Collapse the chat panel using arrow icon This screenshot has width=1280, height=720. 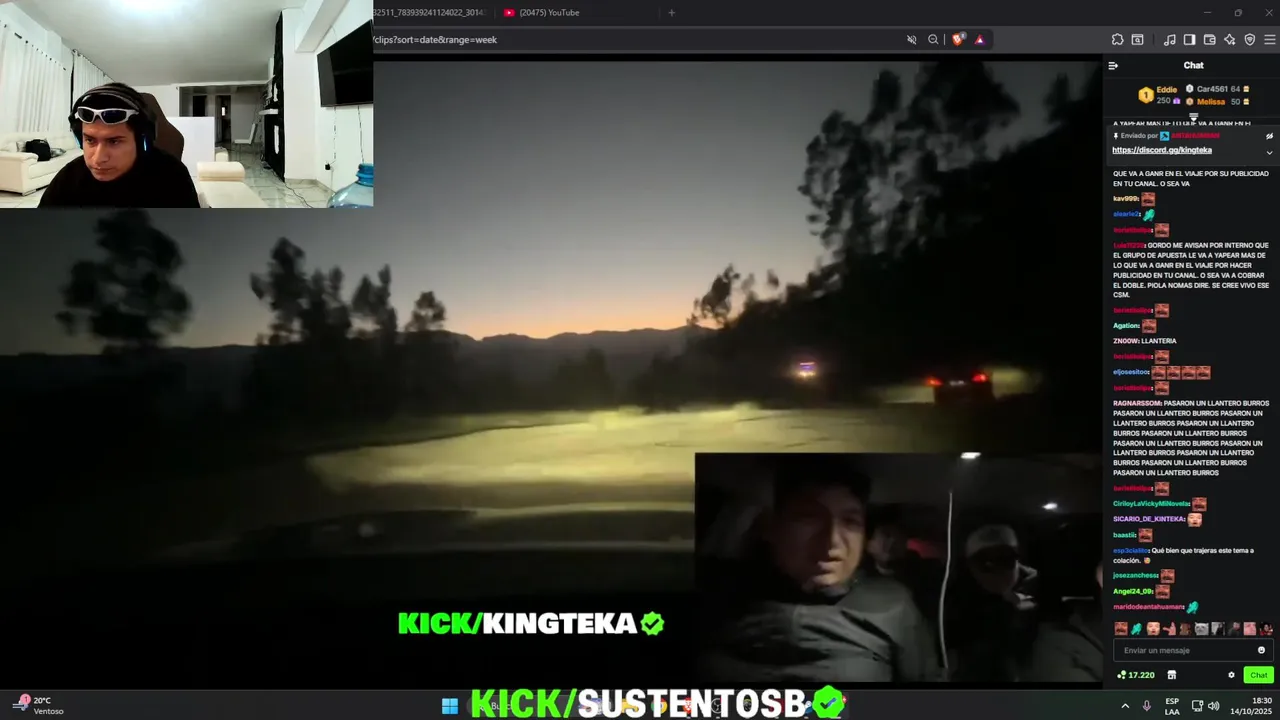click(x=1113, y=66)
